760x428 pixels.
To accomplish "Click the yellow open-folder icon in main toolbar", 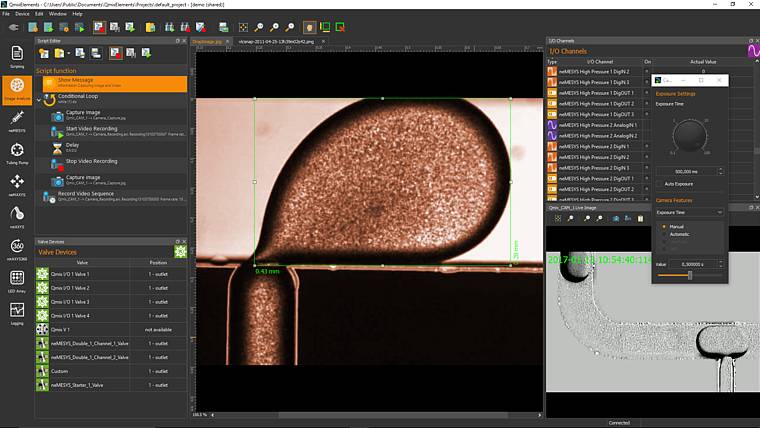I will (150, 28).
